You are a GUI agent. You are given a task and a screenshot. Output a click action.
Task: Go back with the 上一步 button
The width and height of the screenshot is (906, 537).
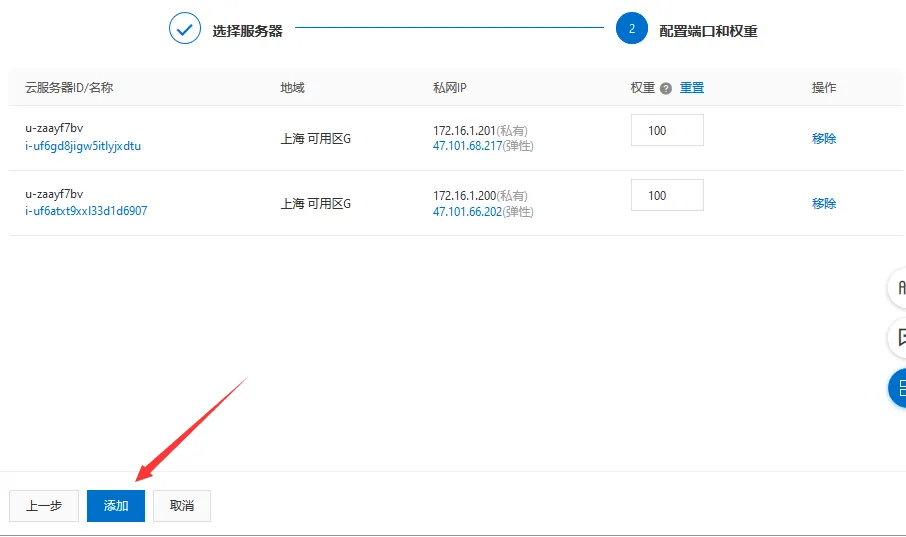pos(44,506)
